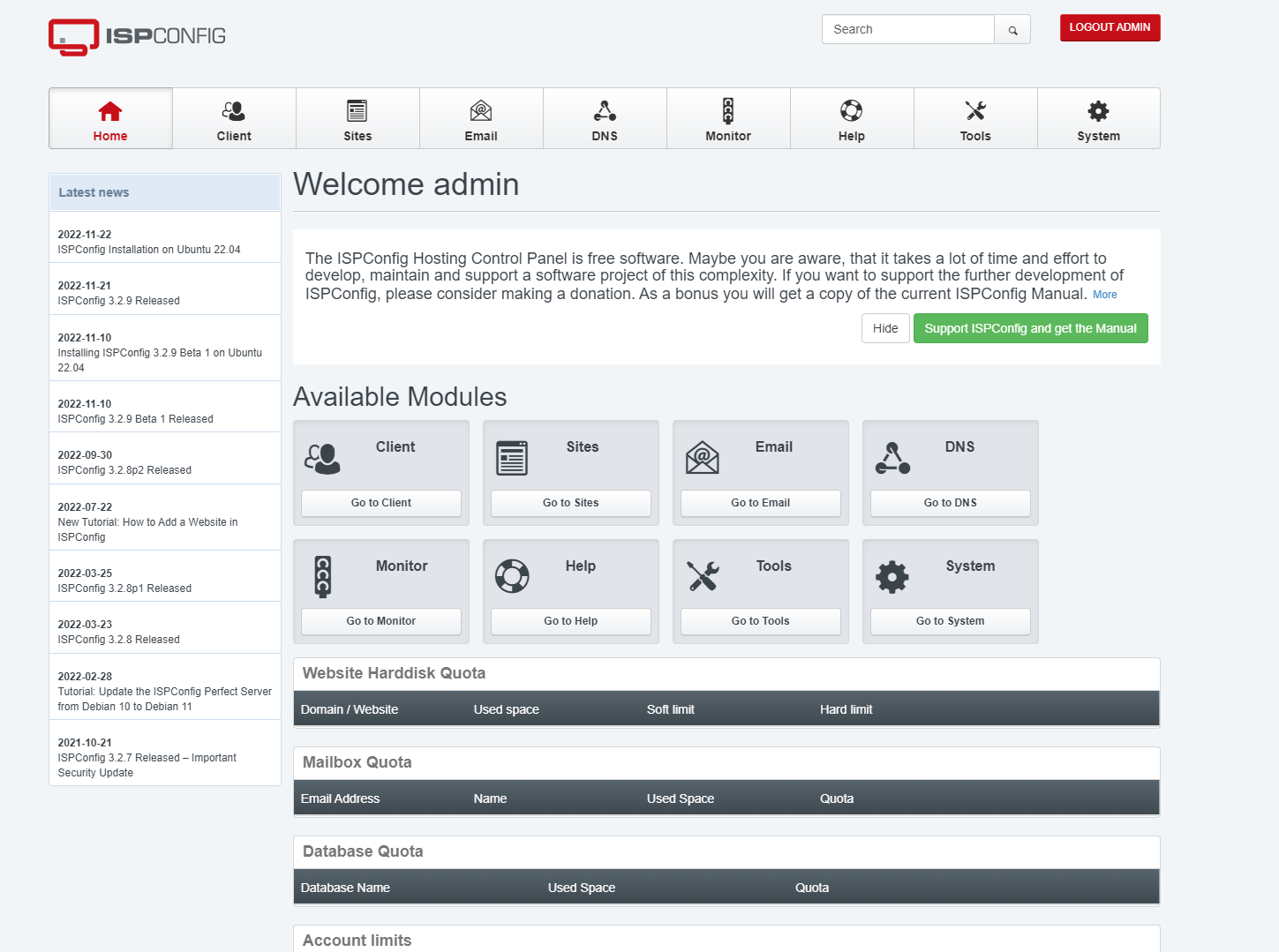This screenshot has height=952, width=1279.
Task: Click the Email module card envelope icon
Action: [702, 458]
